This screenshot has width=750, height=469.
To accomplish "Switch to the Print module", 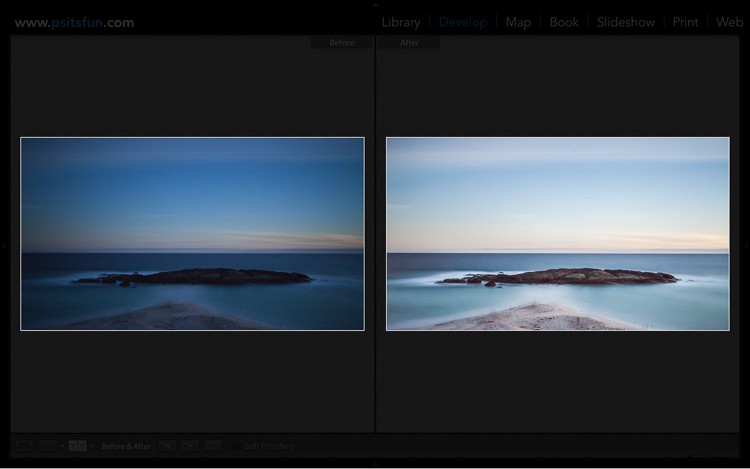I will click(x=685, y=22).
